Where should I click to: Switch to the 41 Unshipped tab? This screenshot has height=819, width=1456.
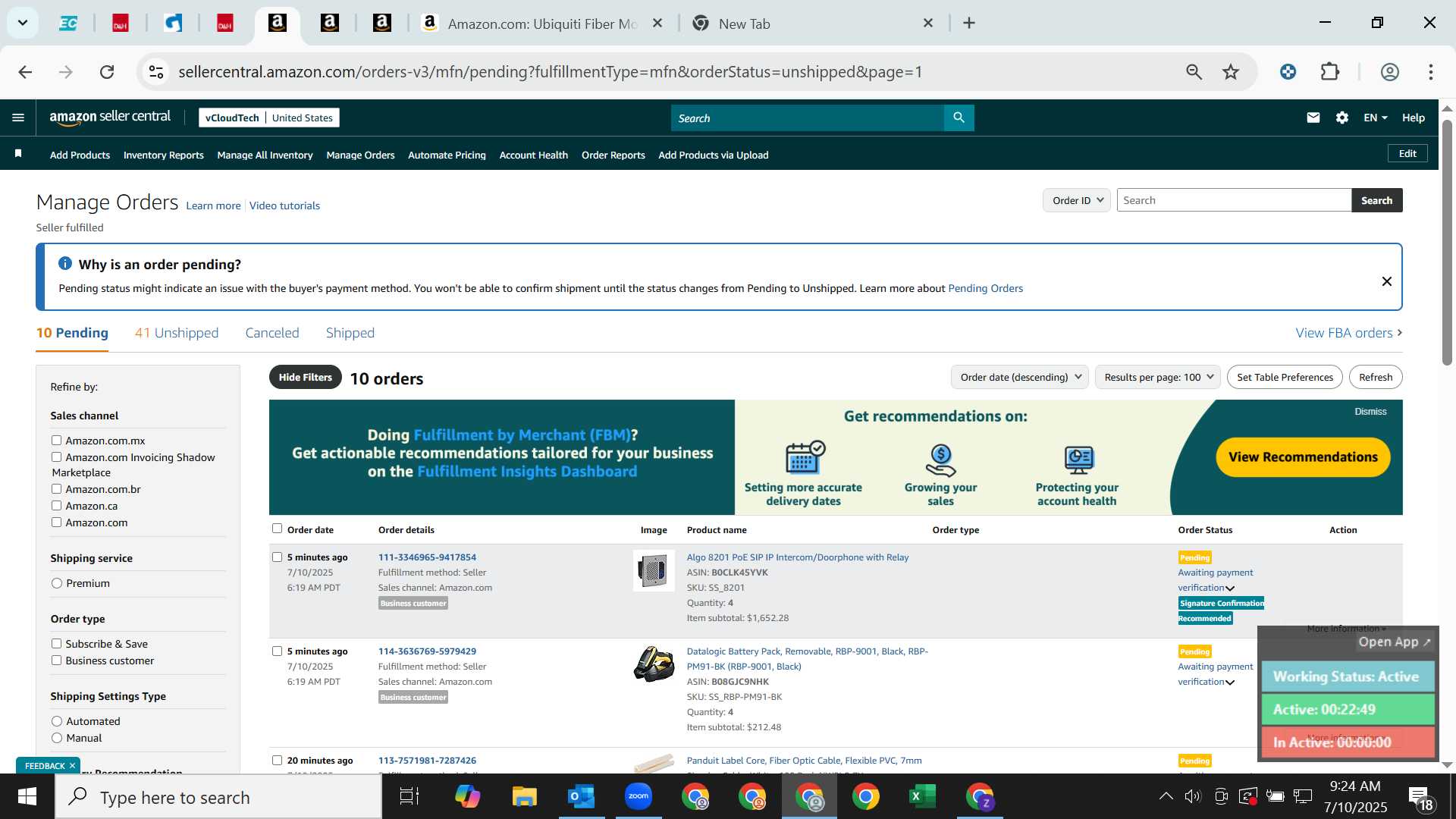177,333
